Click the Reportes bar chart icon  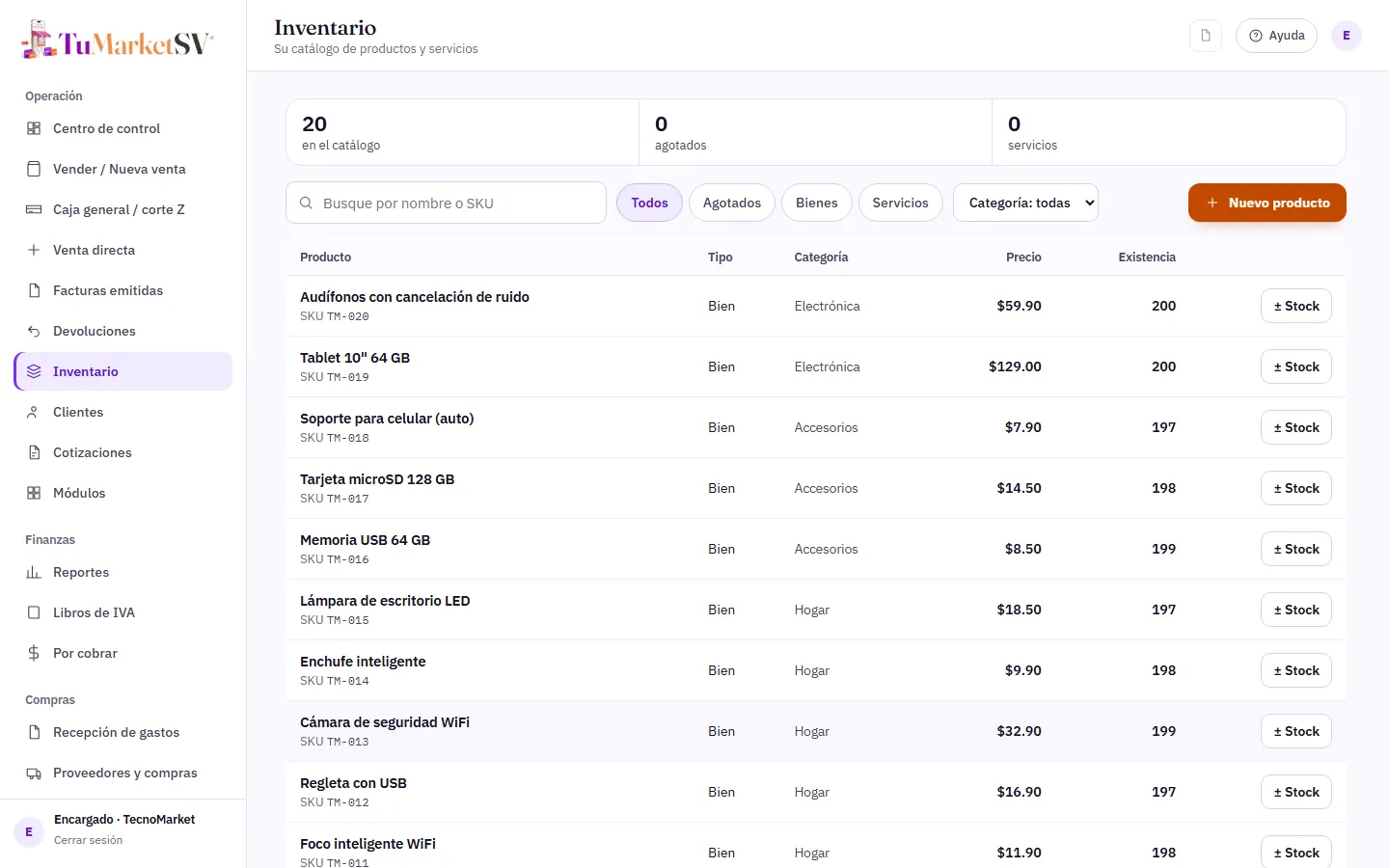tap(34, 572)
